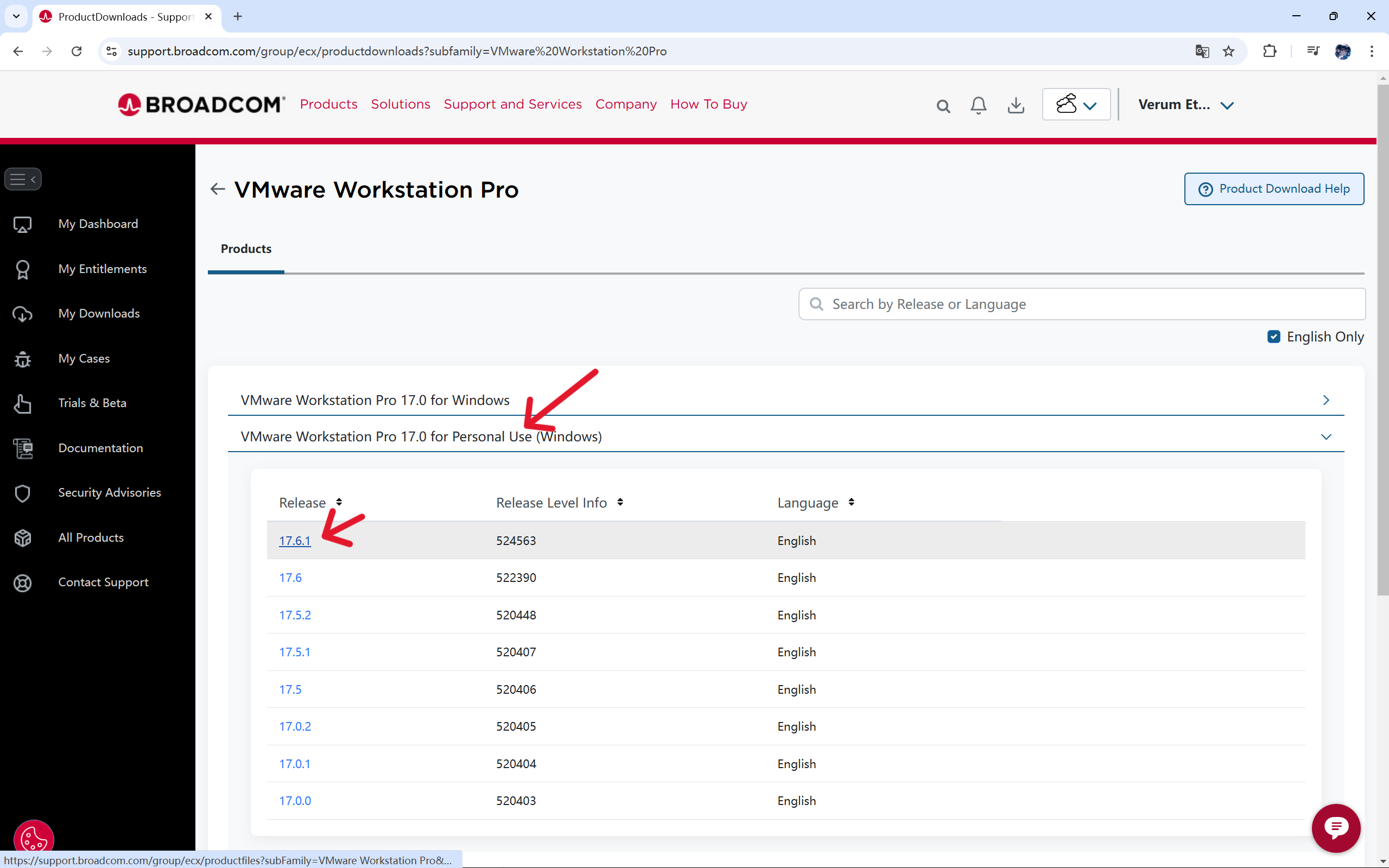Open release 17.5.2 link
Image resolution: width=1389 pixels, height=868 pixels.
click(294, 615)
